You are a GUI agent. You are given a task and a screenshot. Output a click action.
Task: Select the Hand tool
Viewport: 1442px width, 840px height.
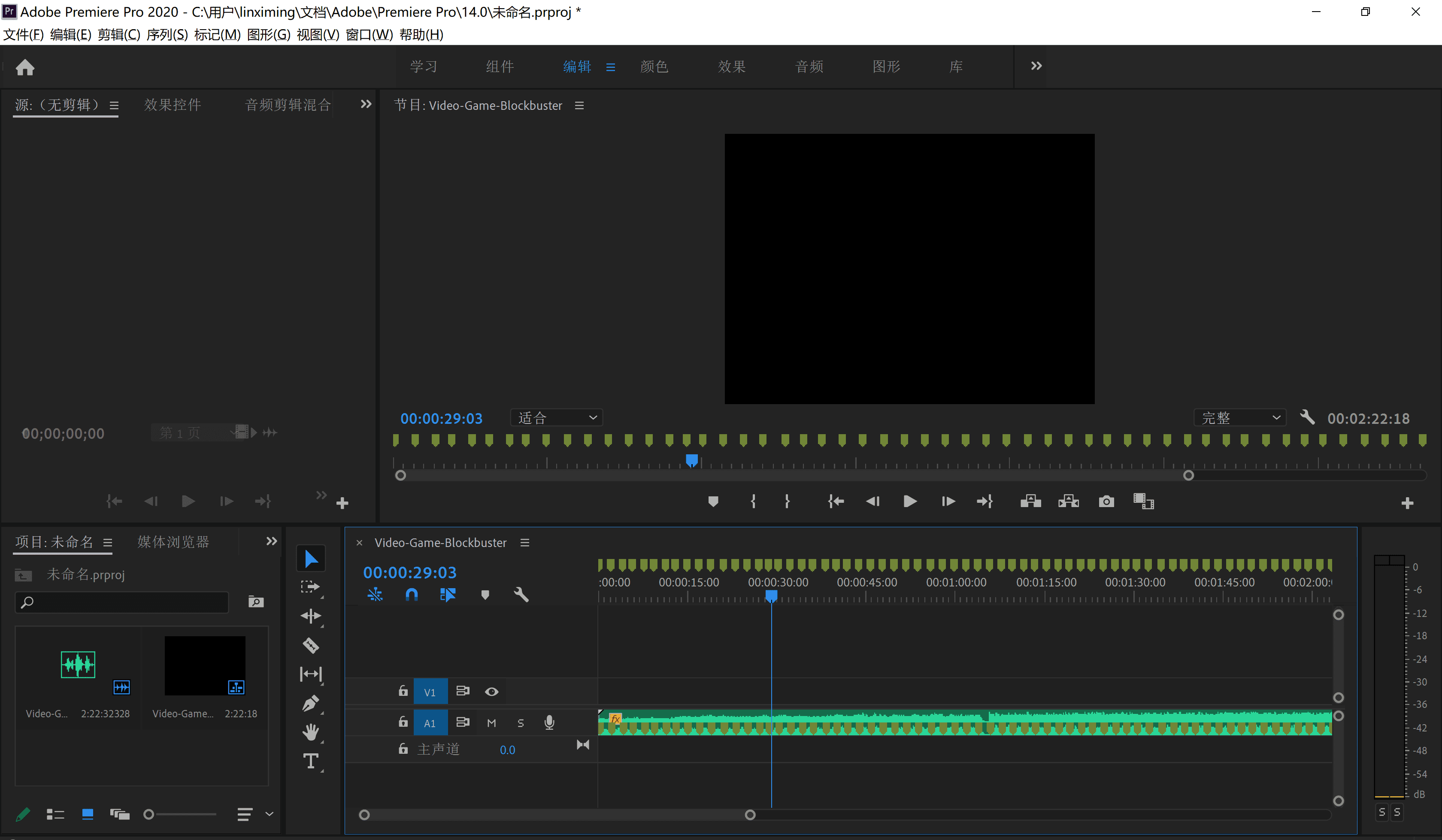pyautogui.click(x=311, y=732)
